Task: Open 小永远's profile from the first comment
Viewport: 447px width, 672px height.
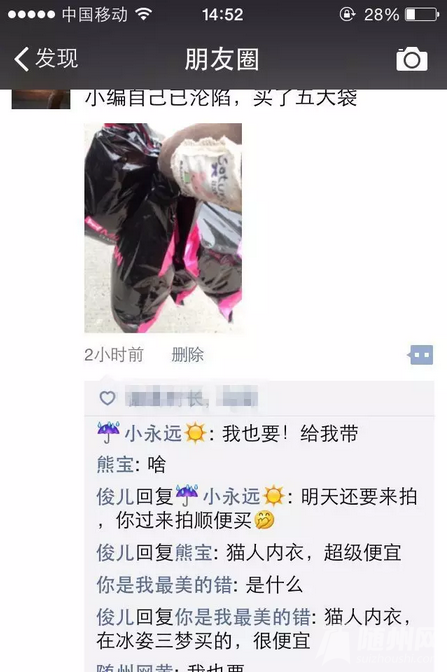Action: click(x=152, y=433)
